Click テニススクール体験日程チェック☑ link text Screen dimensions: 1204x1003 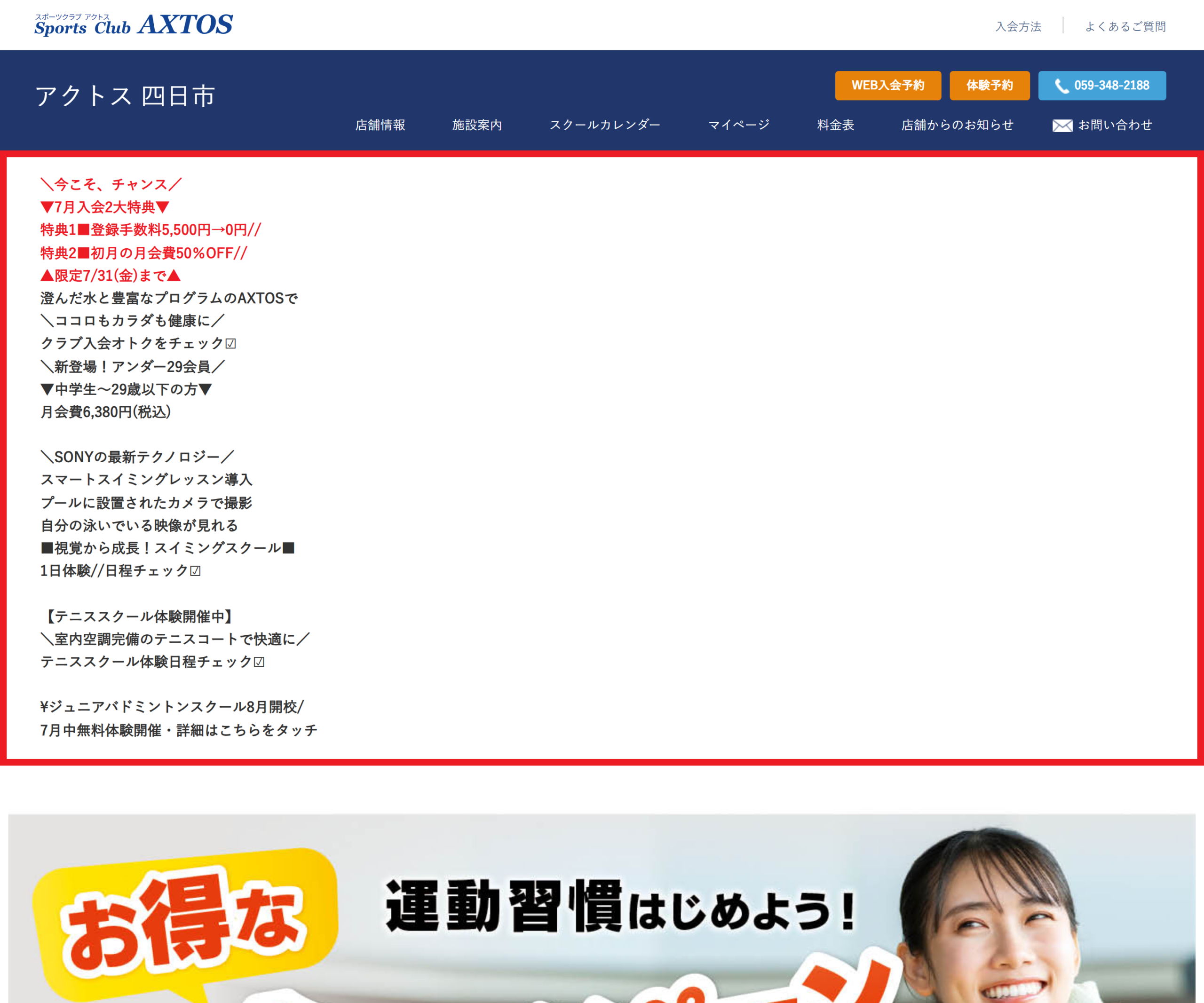pyautogui.click(x=152, y=662)
